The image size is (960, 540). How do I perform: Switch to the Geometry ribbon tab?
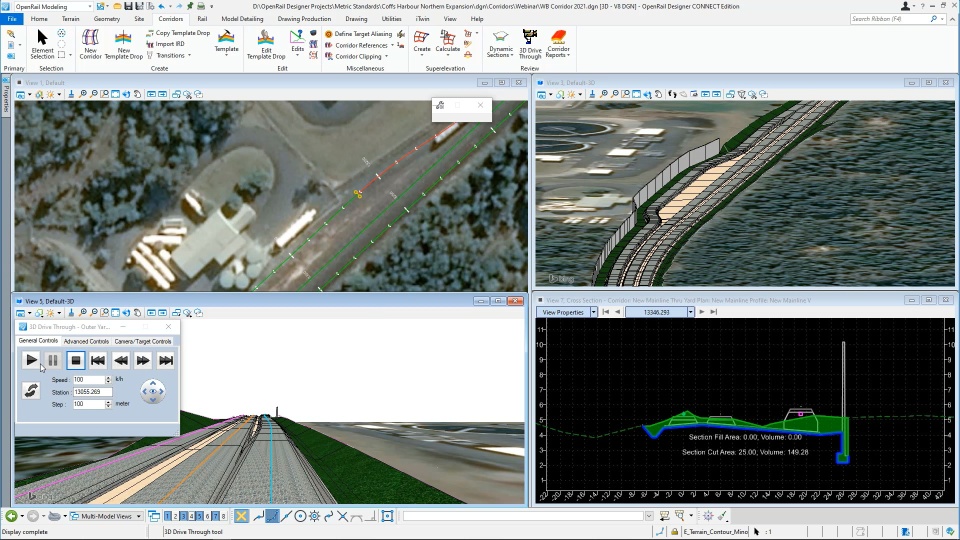(x=106, y=19)
